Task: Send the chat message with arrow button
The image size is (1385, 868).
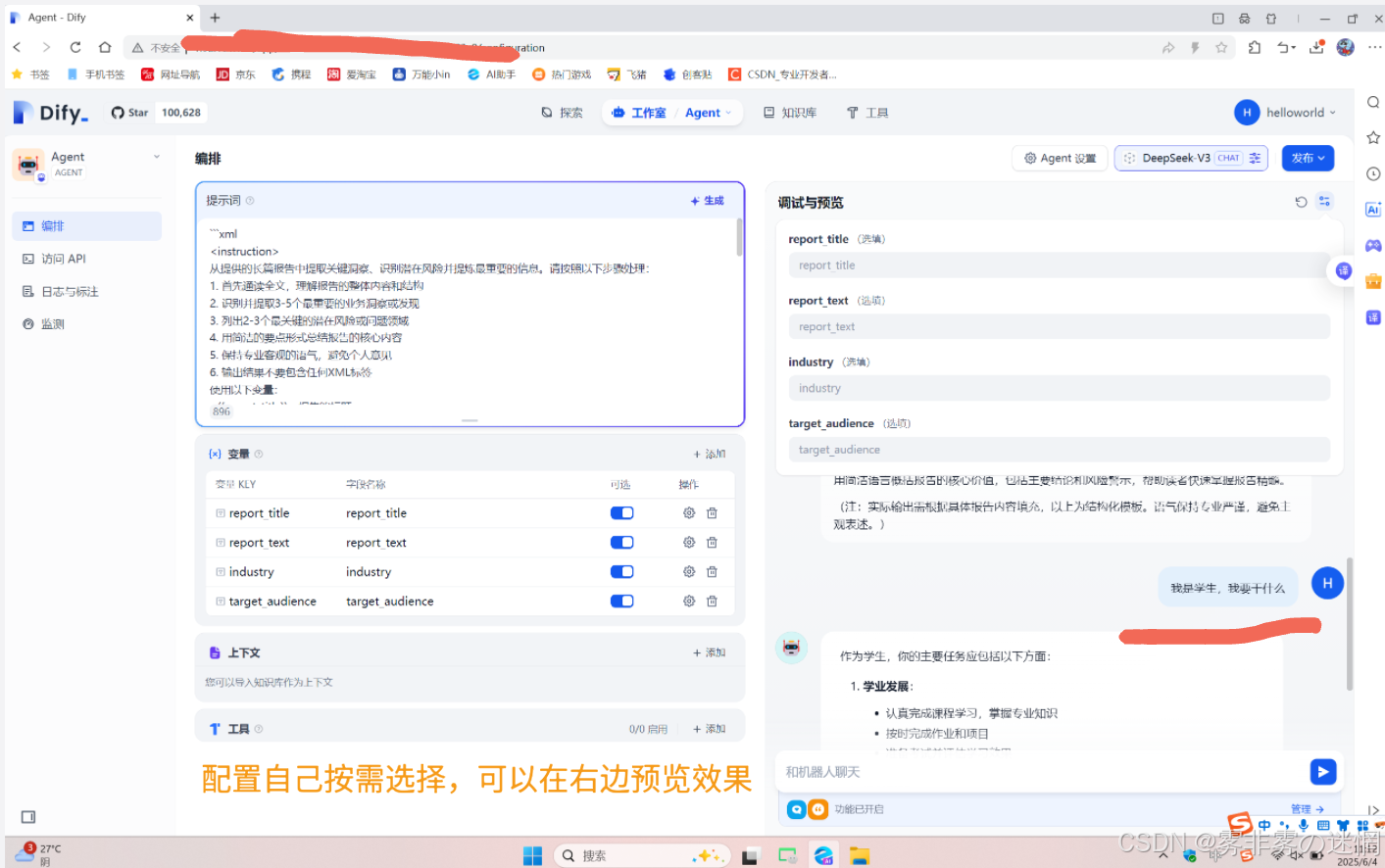Action: click(1323, 772)
